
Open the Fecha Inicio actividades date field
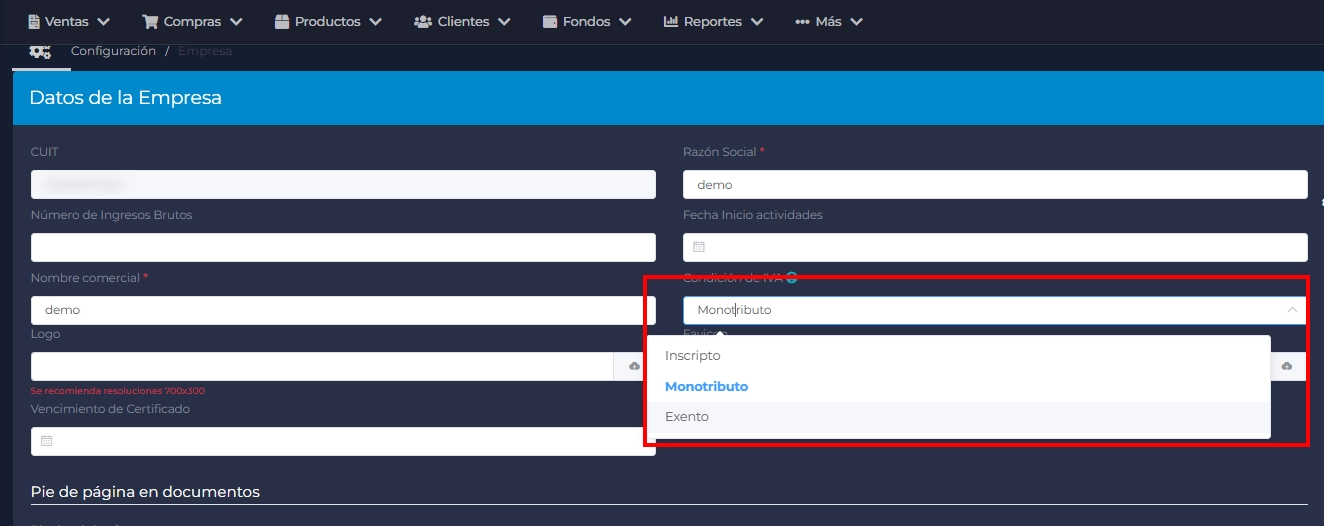point(995,247)
